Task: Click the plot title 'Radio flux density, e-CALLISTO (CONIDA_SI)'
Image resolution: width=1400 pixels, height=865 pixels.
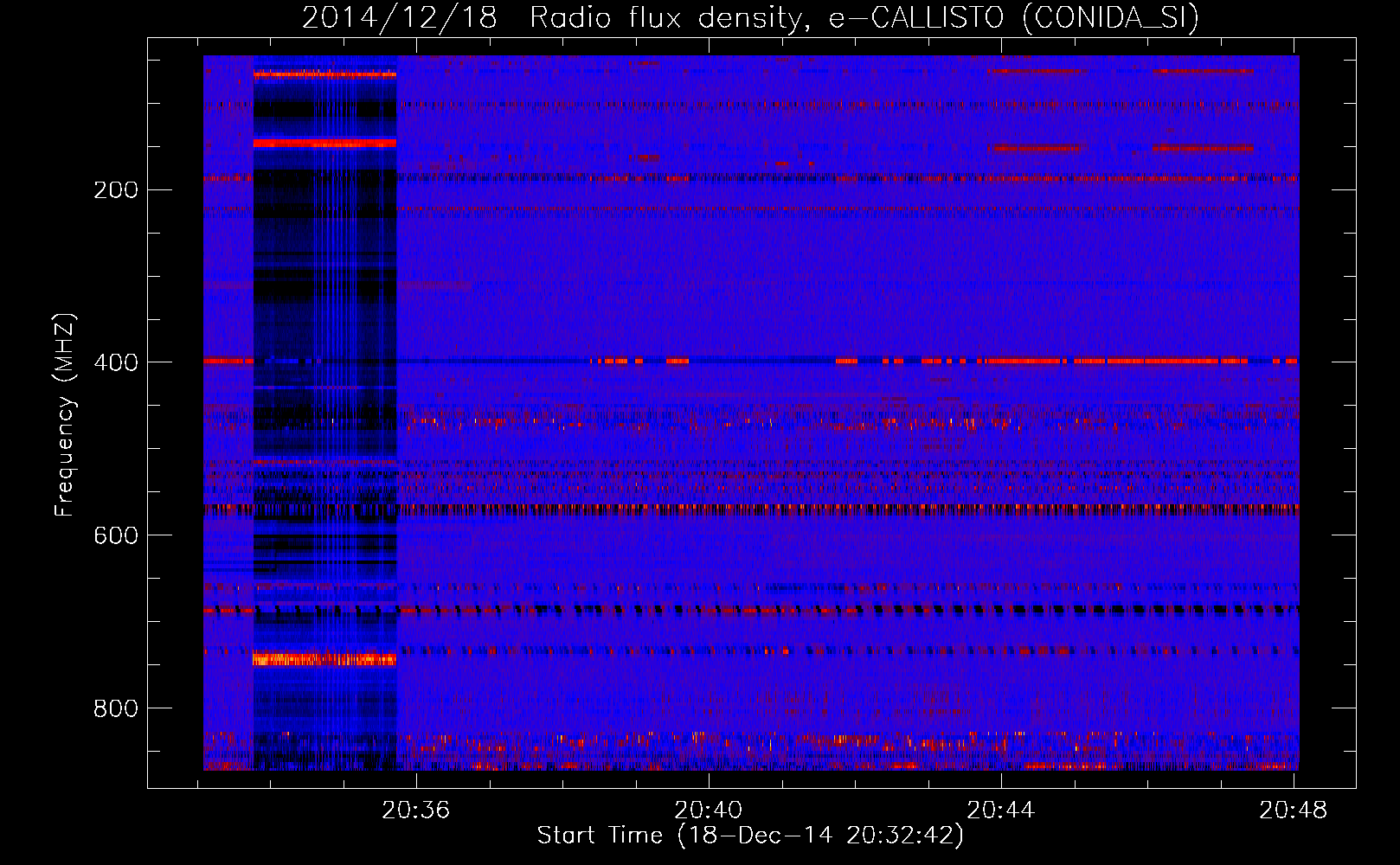Action: (x=864, y=17)
